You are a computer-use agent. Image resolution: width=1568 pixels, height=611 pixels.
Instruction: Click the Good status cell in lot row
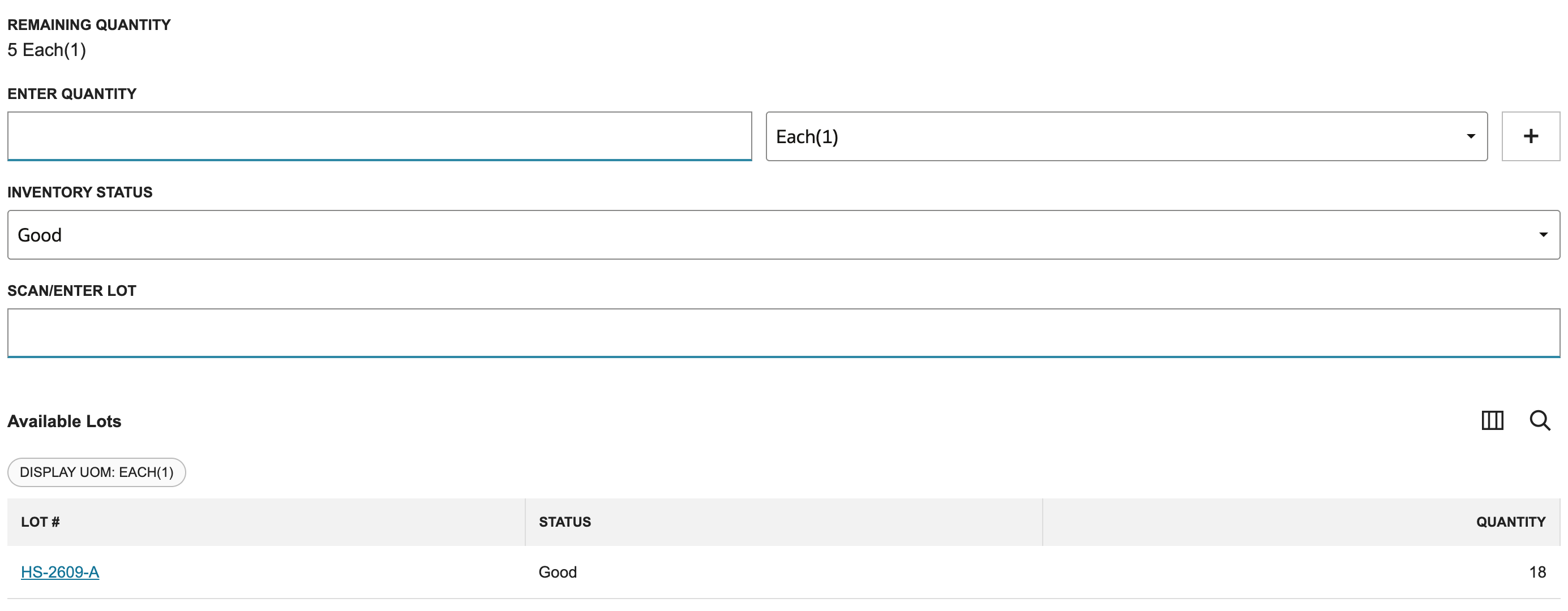point(558,572)
